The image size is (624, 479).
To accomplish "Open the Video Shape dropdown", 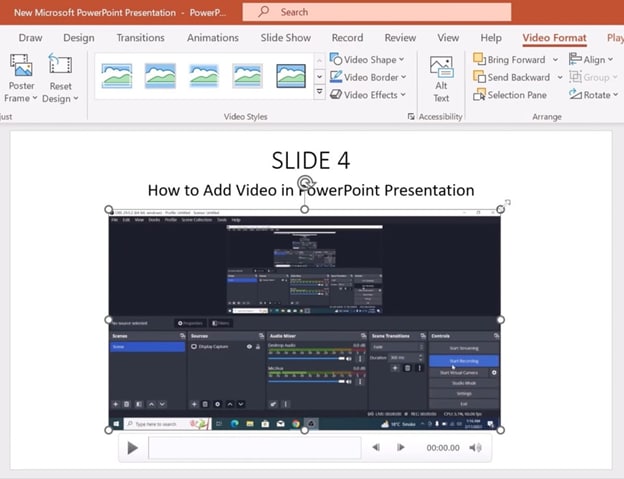I will click(367, 60).
